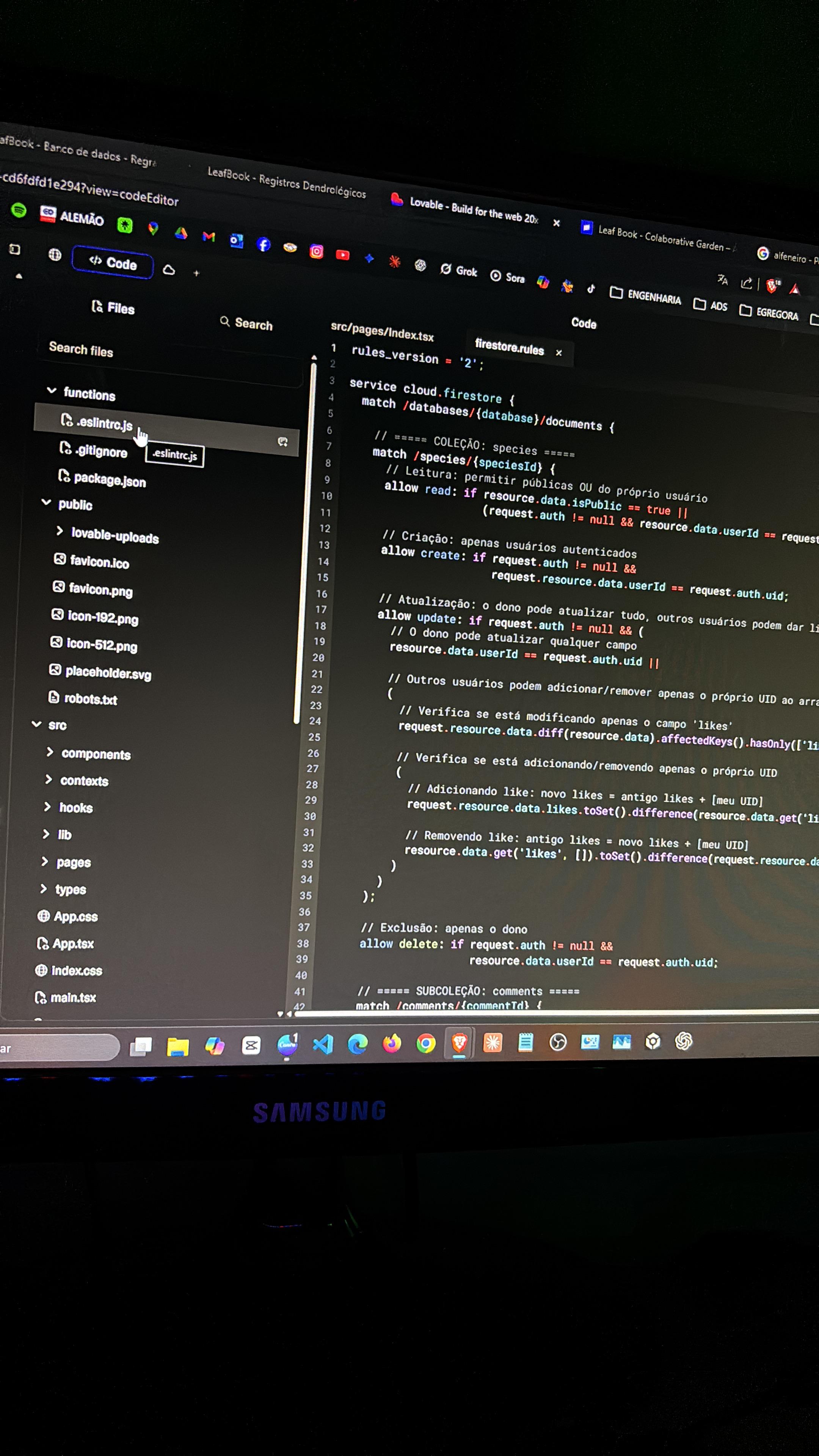Open the package.json file
This screenshot has width=819, height=1456.
(102, 479)
